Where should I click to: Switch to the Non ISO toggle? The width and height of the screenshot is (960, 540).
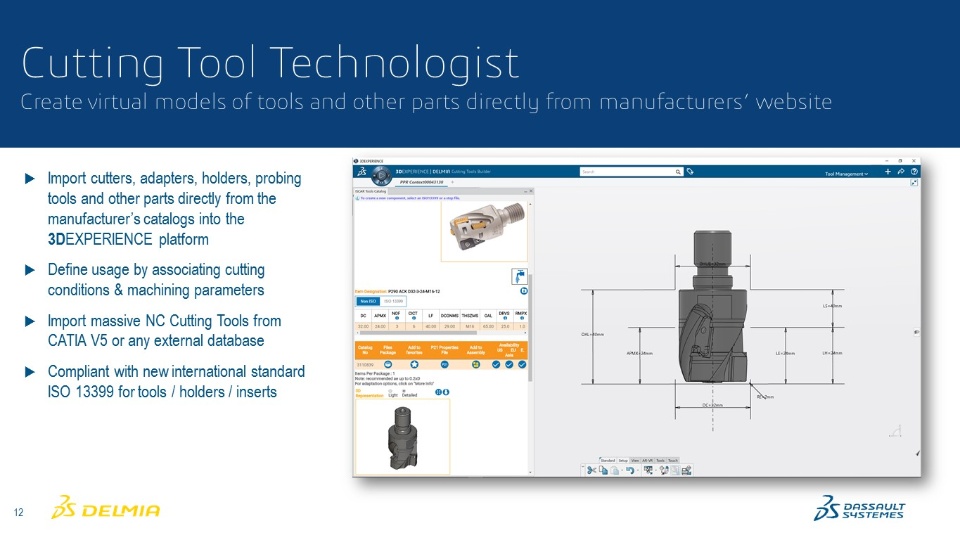368,301
